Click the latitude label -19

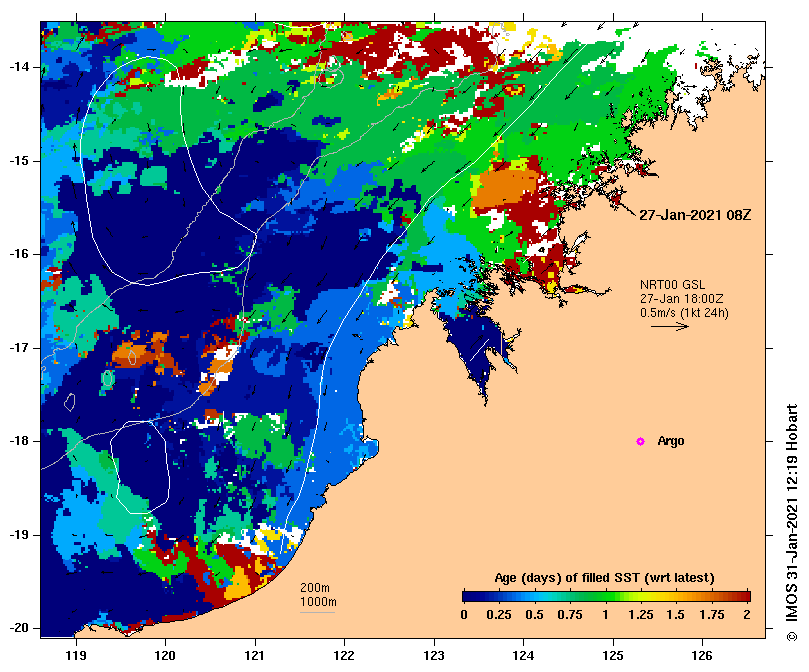coord(19,535)
